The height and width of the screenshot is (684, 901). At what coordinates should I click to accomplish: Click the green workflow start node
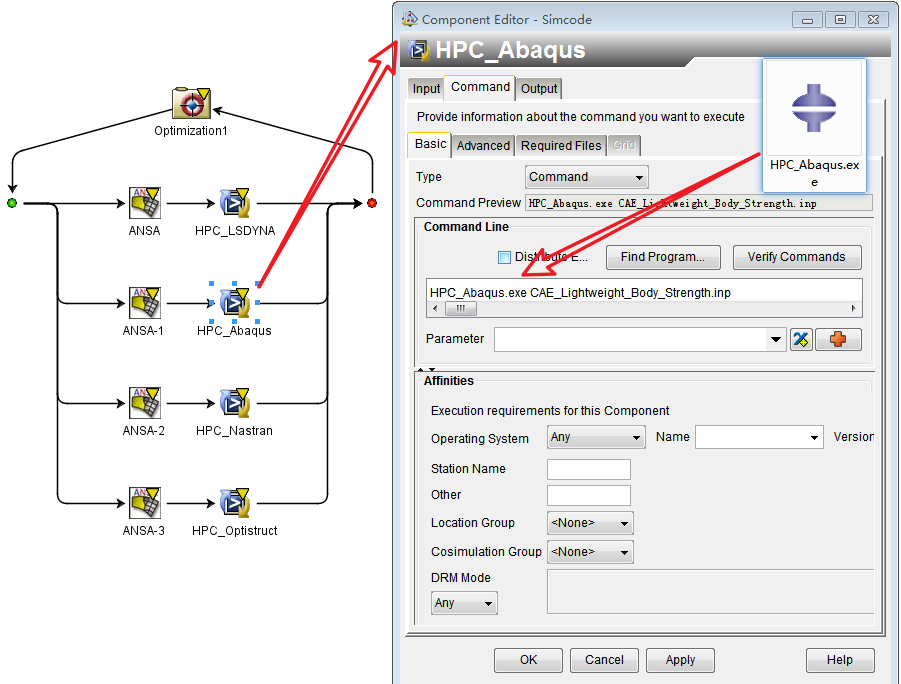12,203
